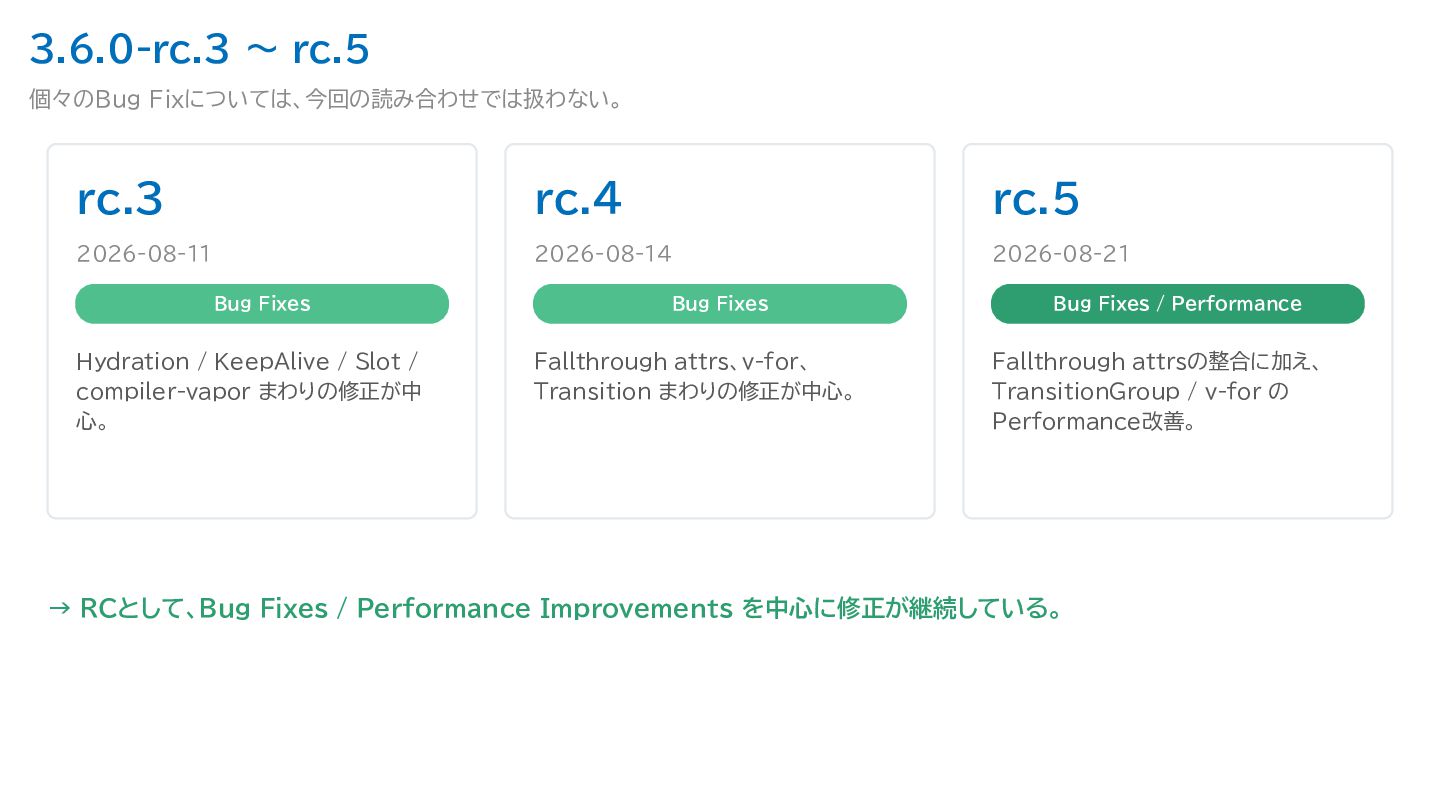This screenshot has width=1440, height=810.
Task: Click the rc.4 card heading
Action: point(577,199)
